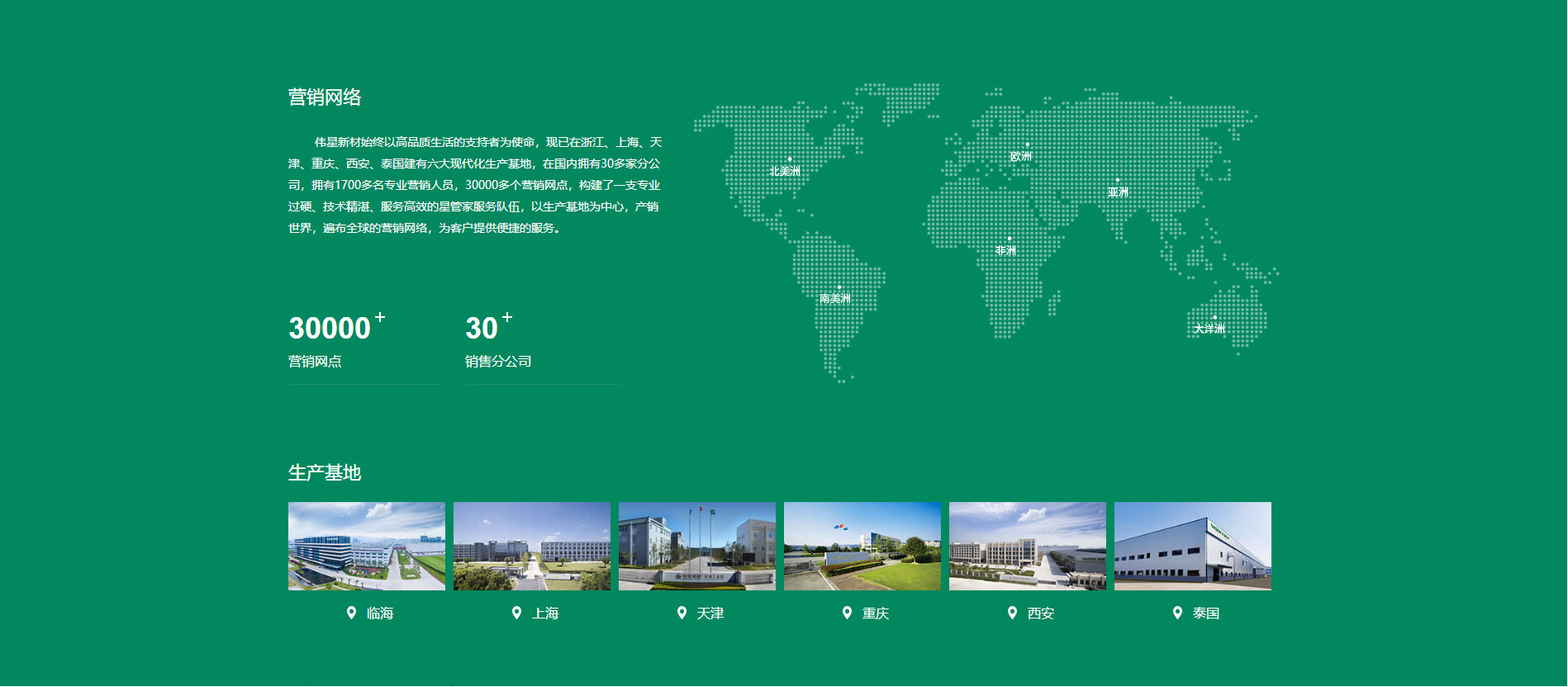
Task: Click the 30000+ 营销网点 statistic
Action: [336, 339]
